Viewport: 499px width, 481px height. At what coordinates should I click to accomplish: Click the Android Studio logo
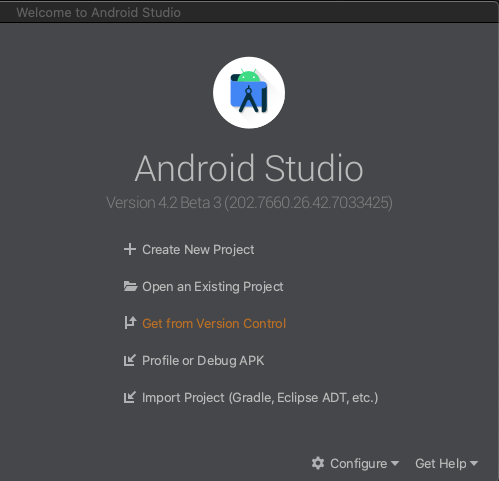pyautogui.click(x=249, y=93)
